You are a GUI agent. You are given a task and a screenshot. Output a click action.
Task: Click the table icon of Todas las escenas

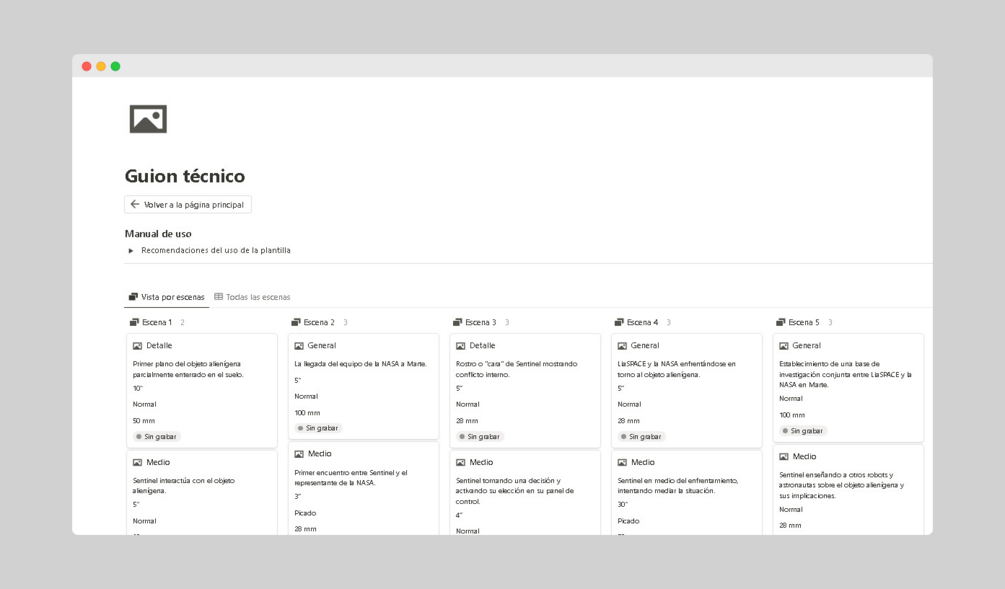pos(218,297)
